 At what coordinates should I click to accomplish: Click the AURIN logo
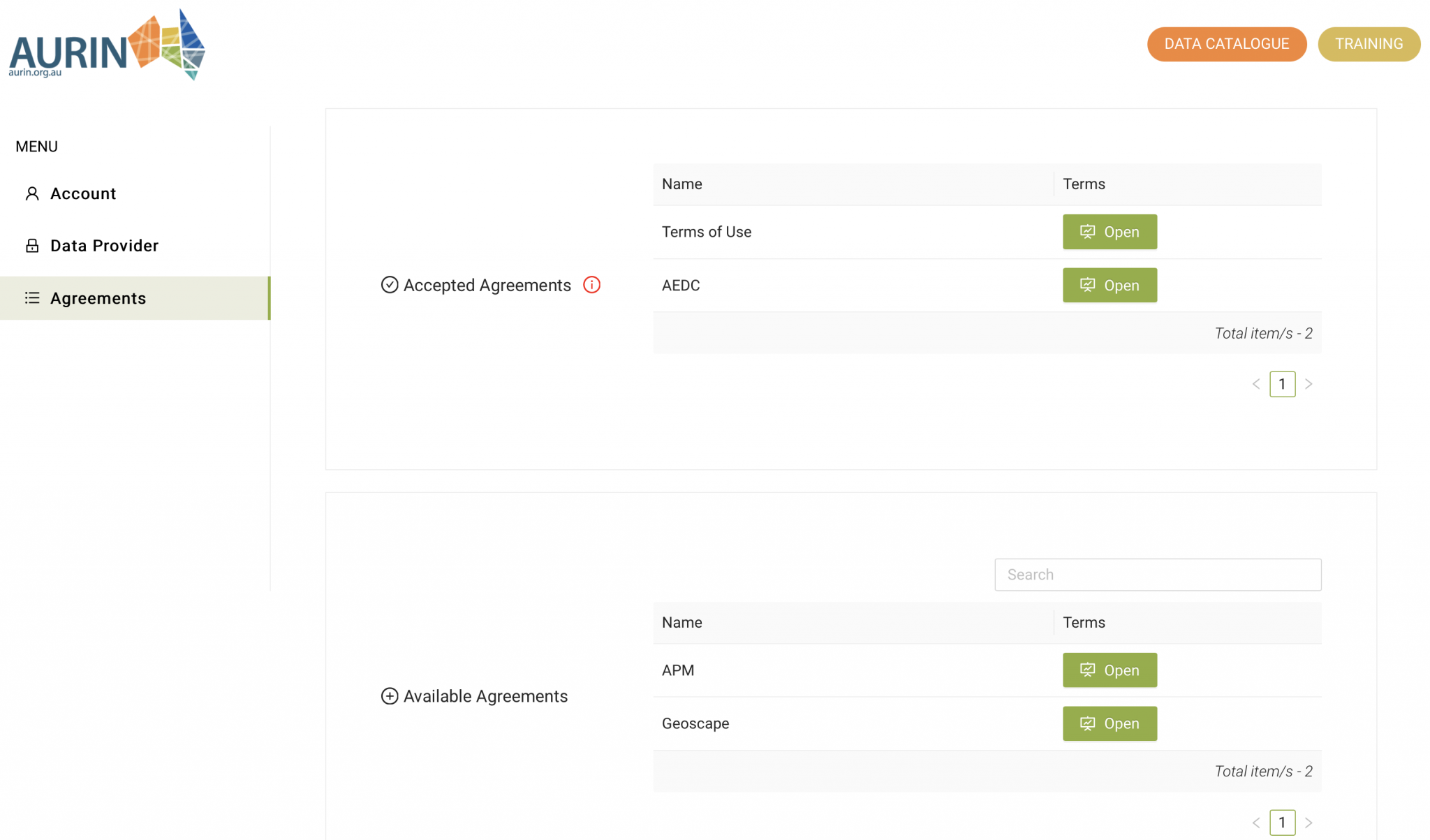pos(108,45)
